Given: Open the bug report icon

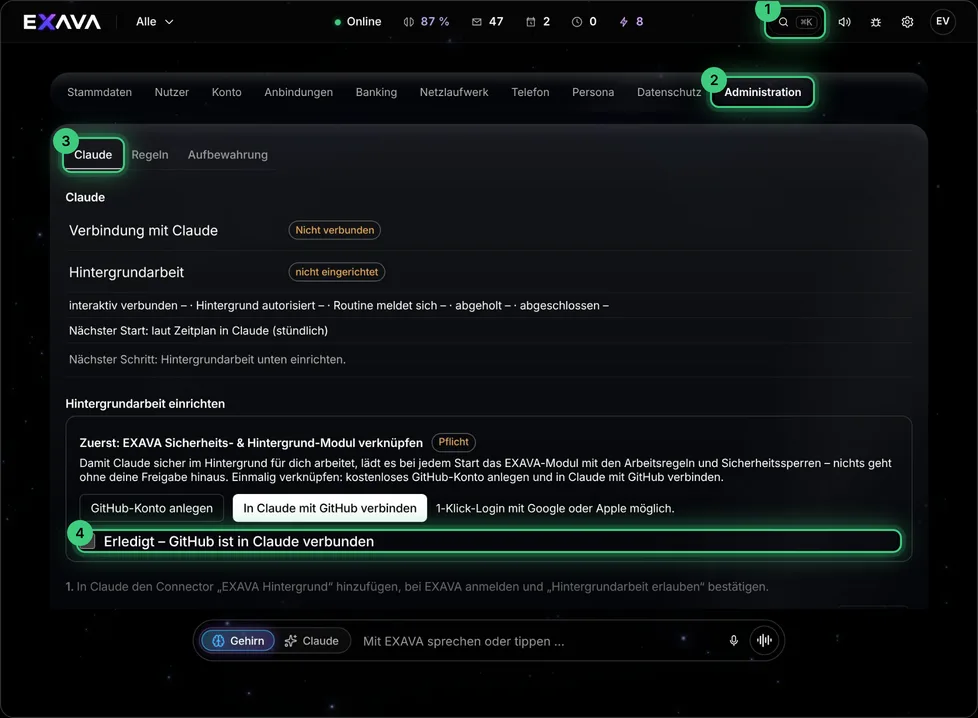Looking at the screenshot, I should point(876,22).
